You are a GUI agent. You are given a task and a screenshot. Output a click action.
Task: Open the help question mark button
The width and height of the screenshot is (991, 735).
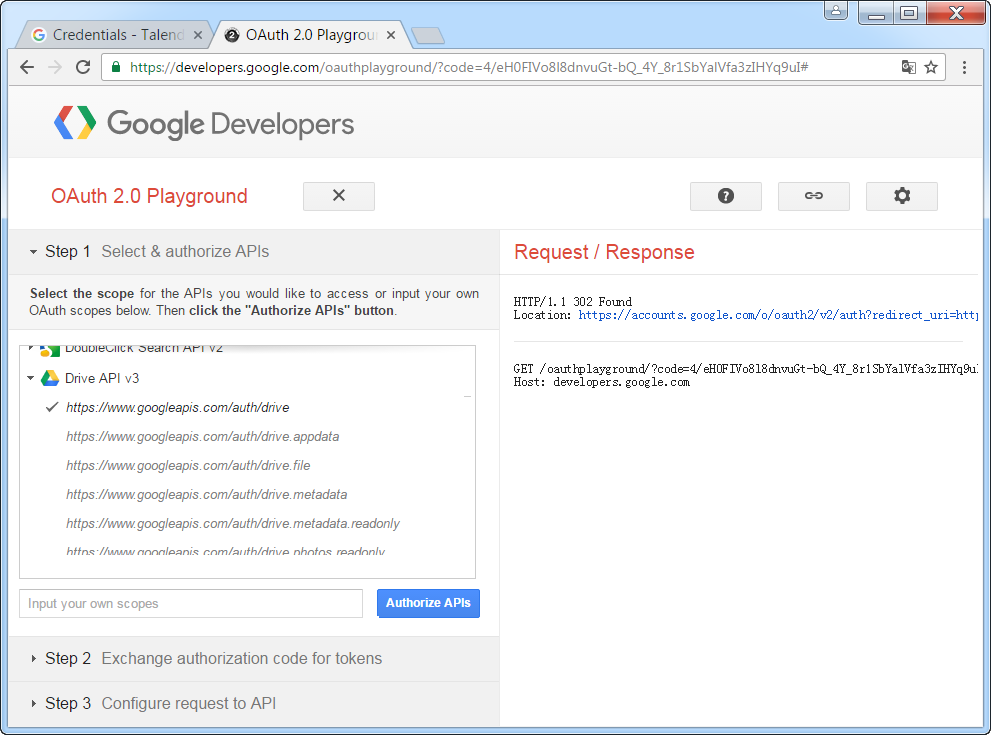click(725, 196)
